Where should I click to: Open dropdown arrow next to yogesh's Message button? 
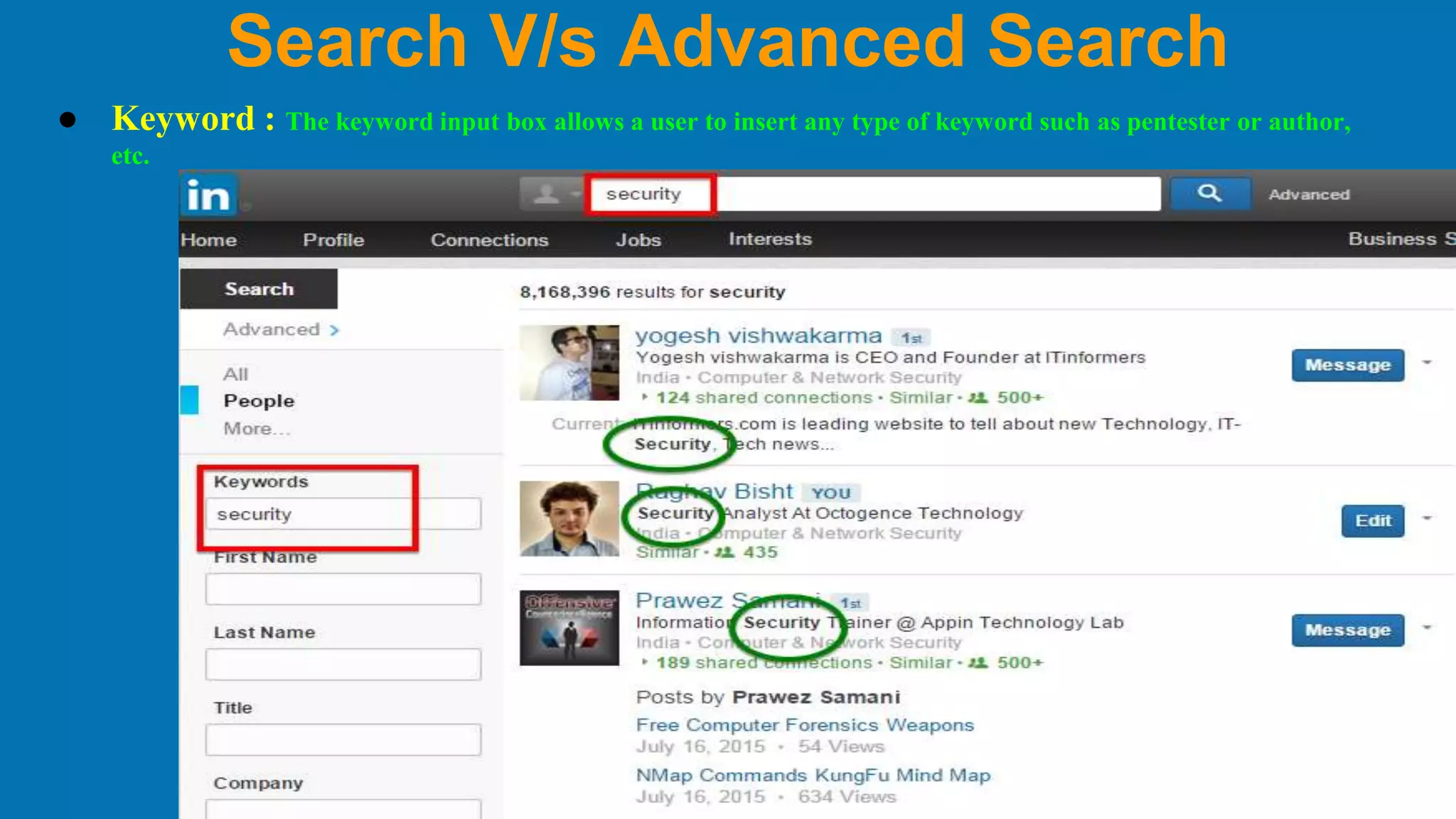1427,363
